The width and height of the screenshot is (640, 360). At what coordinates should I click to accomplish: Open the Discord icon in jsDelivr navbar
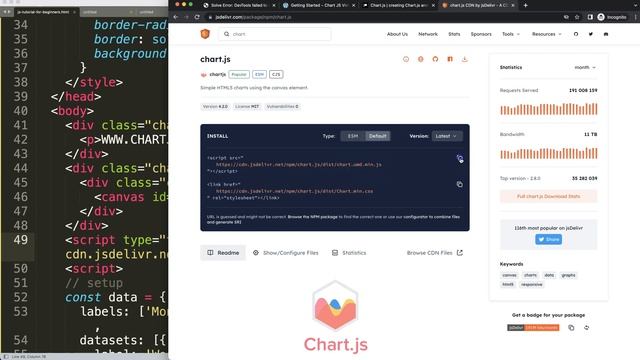point(606,34)
